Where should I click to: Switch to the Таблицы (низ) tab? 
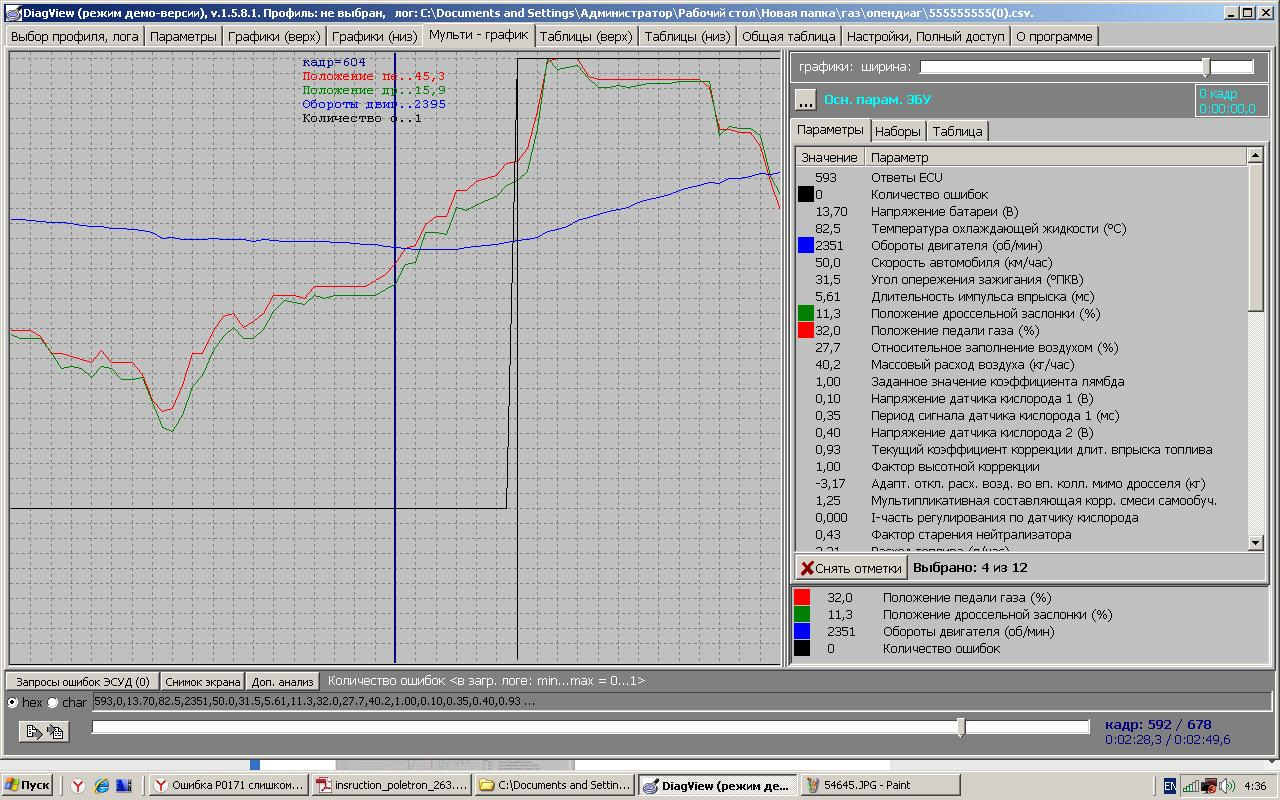coord(687,36)
